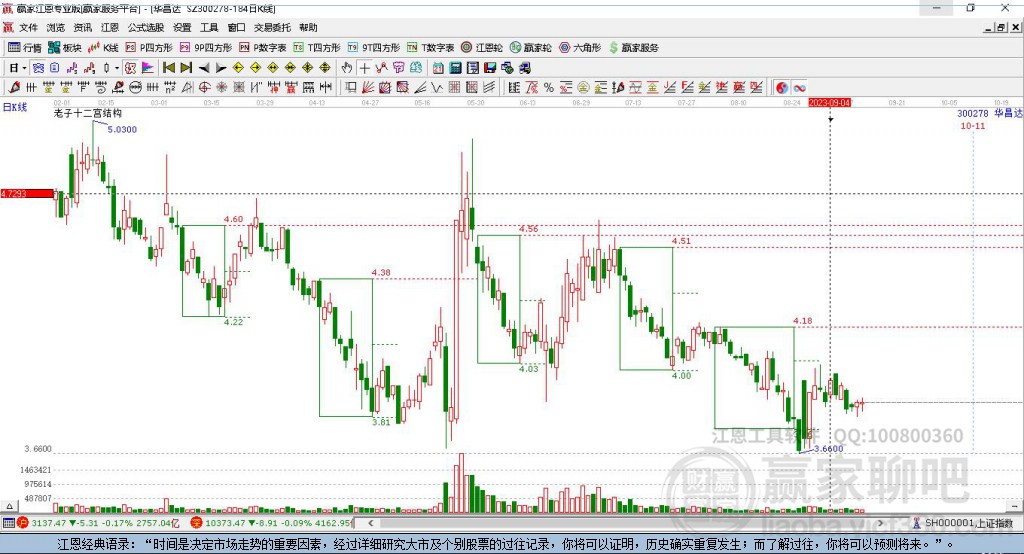Toggle the crosshair cursor mode
Screen dimensions: 1024x554
(364, 68)
